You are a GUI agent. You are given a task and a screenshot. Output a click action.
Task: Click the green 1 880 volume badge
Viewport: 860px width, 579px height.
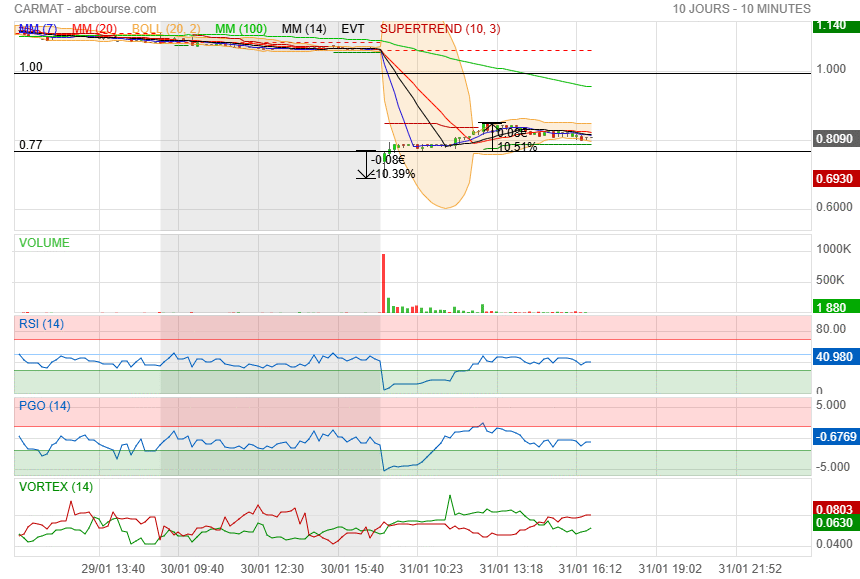pyautogui.click(x=836, y=307)
